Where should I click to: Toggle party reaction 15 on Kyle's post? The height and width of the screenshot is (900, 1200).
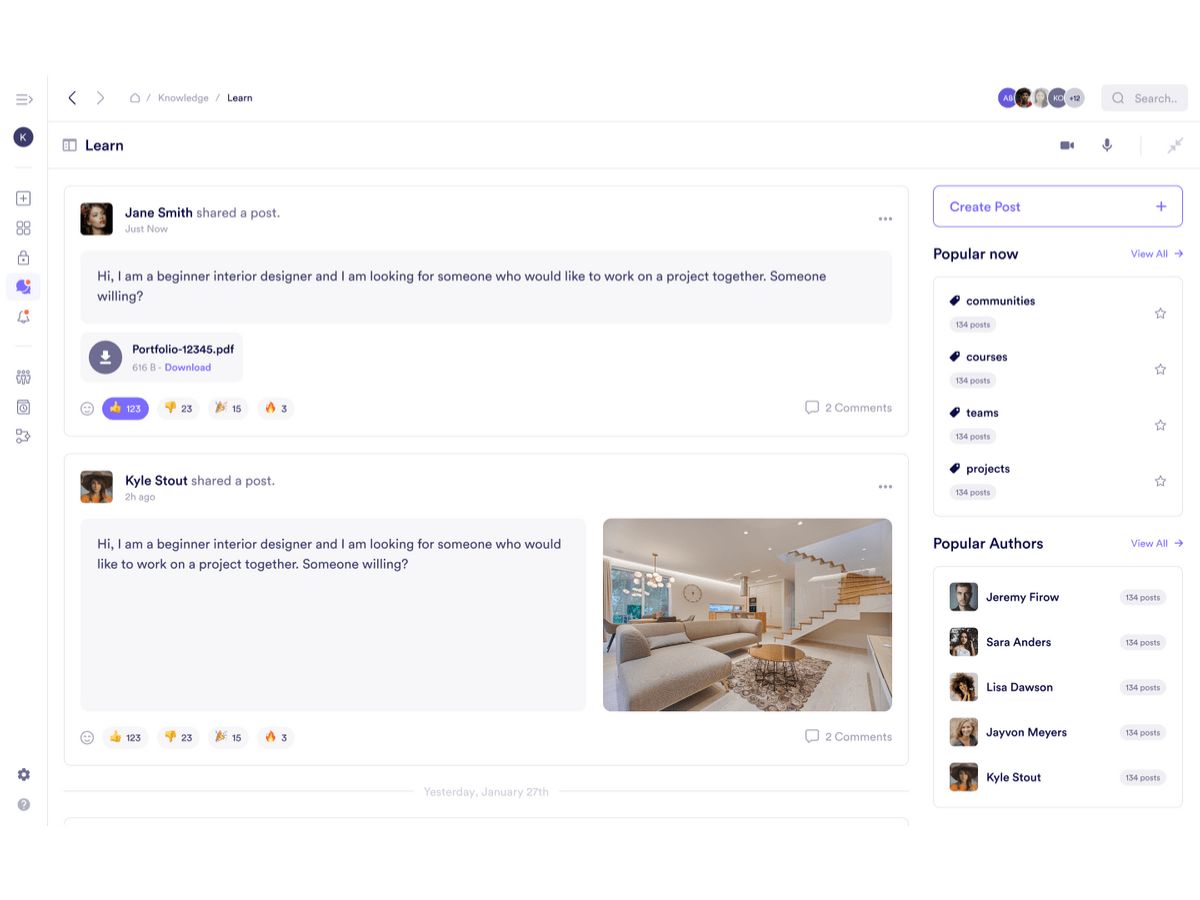228,737
